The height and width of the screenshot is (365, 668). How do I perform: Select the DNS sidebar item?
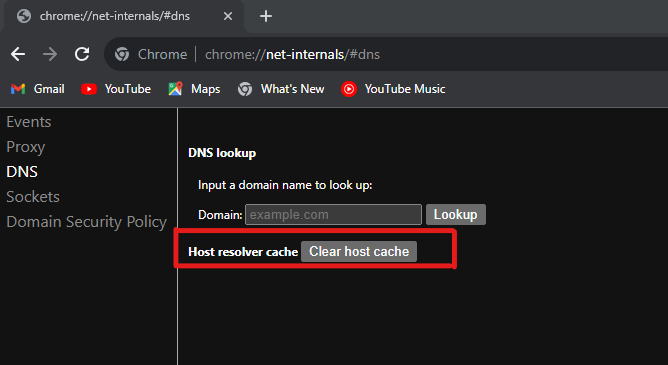pos(22,172)
